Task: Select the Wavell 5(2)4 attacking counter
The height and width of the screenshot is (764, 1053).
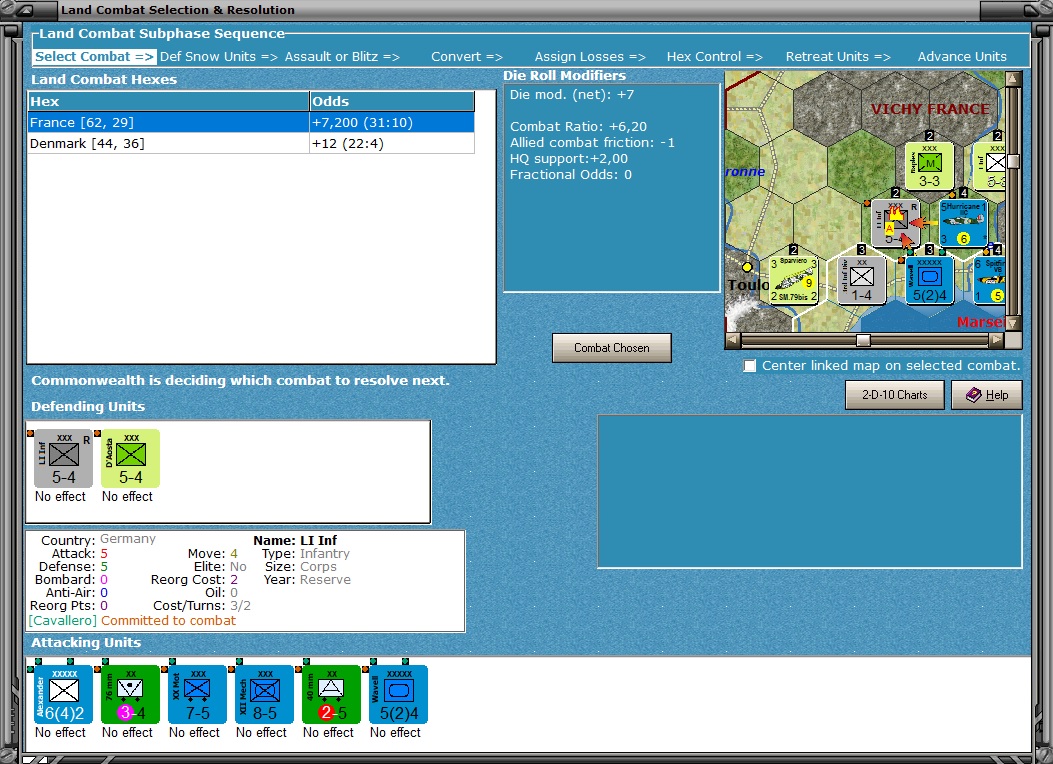Action: point(396,693)
